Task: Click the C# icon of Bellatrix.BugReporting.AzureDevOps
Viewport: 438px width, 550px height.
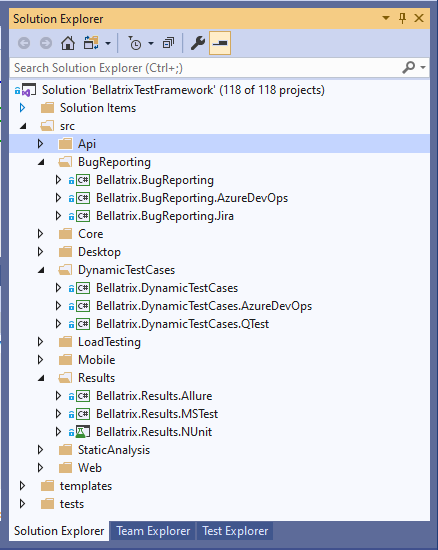Action: (83, 198)
